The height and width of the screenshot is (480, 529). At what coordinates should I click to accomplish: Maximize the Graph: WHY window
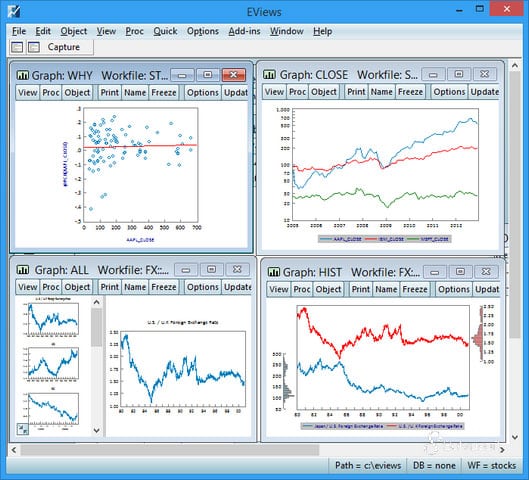208,75
